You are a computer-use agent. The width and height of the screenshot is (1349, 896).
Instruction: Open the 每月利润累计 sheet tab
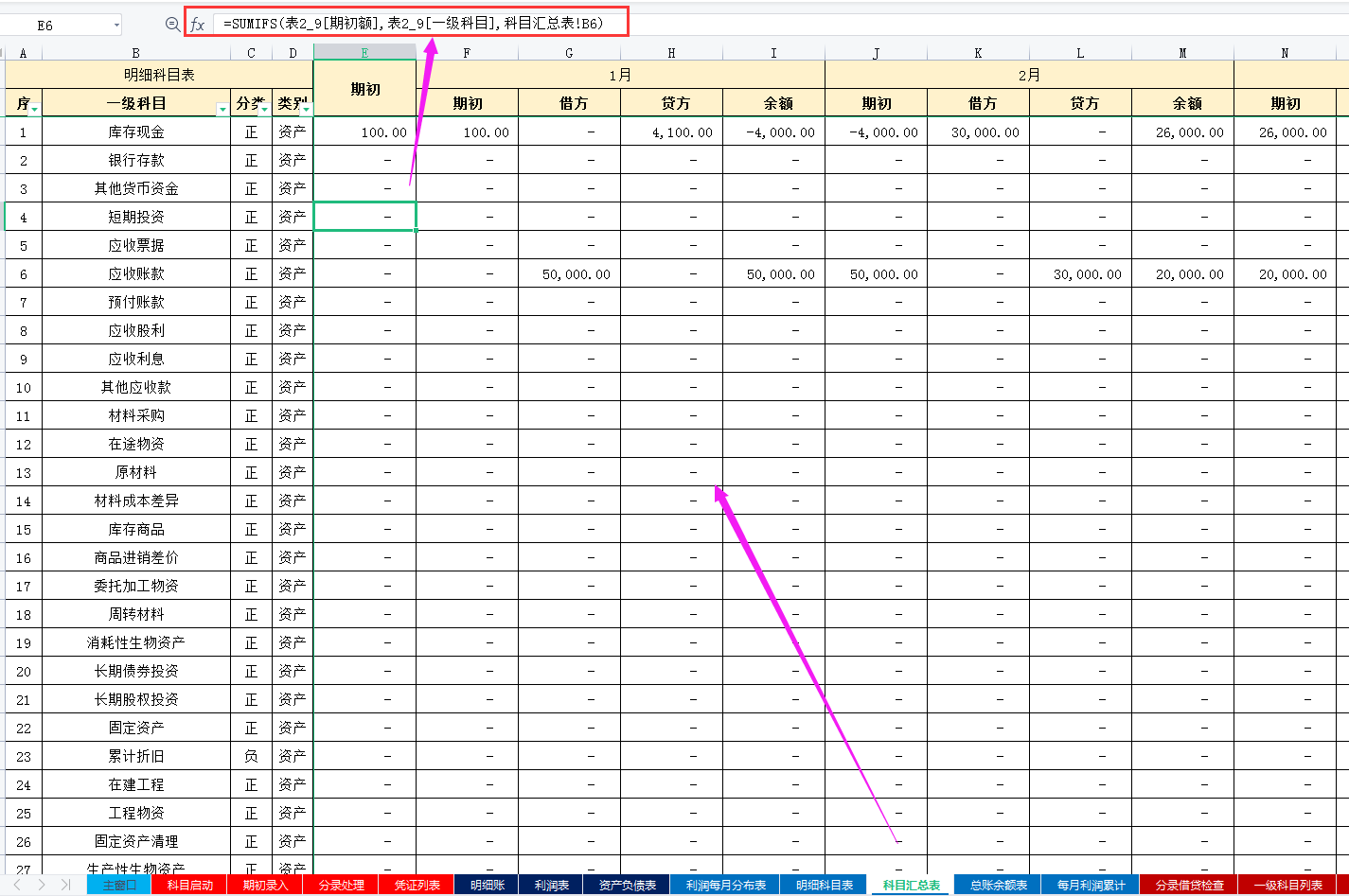tap(1091, 886)
